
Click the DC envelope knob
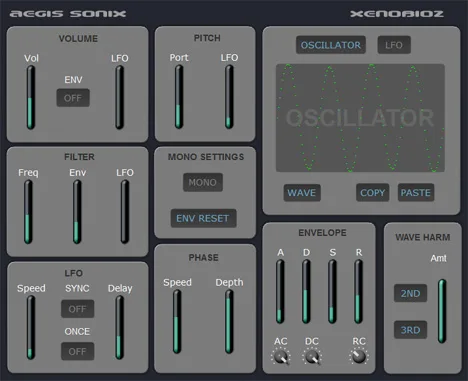tap(312, 357)
